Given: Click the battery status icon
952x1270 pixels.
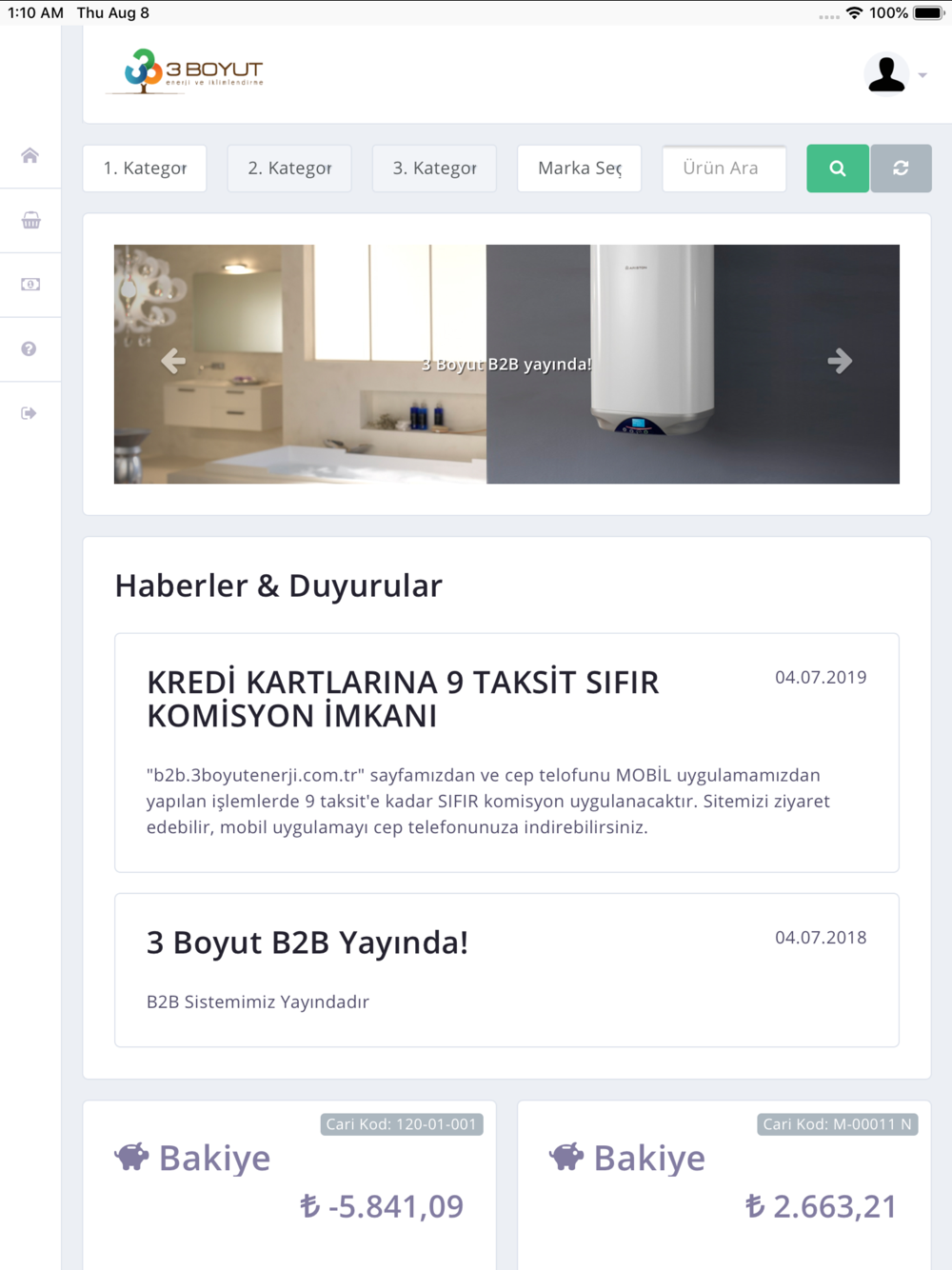Looking at the screenshot, I should pos(929,13).
